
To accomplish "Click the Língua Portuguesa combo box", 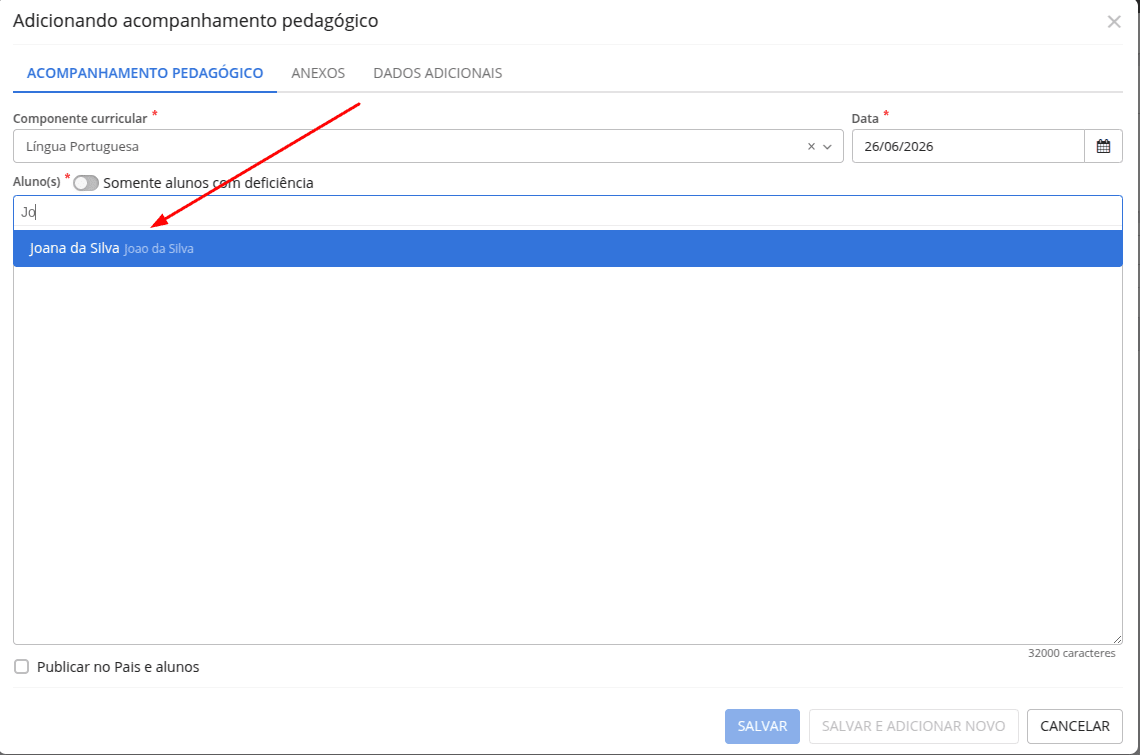I will click(428, 146).
